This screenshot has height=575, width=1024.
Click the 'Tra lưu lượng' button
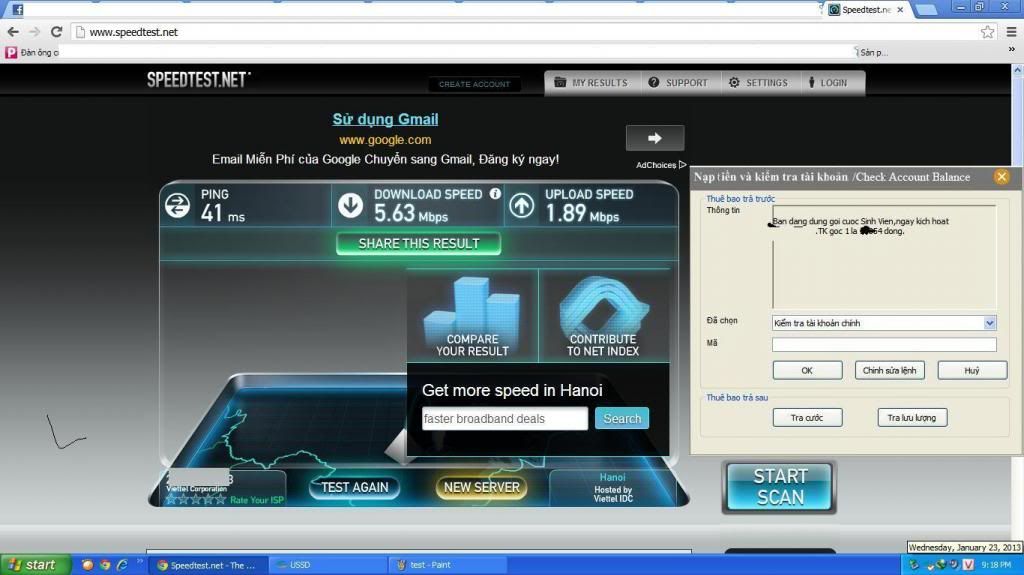coord(912,418)
